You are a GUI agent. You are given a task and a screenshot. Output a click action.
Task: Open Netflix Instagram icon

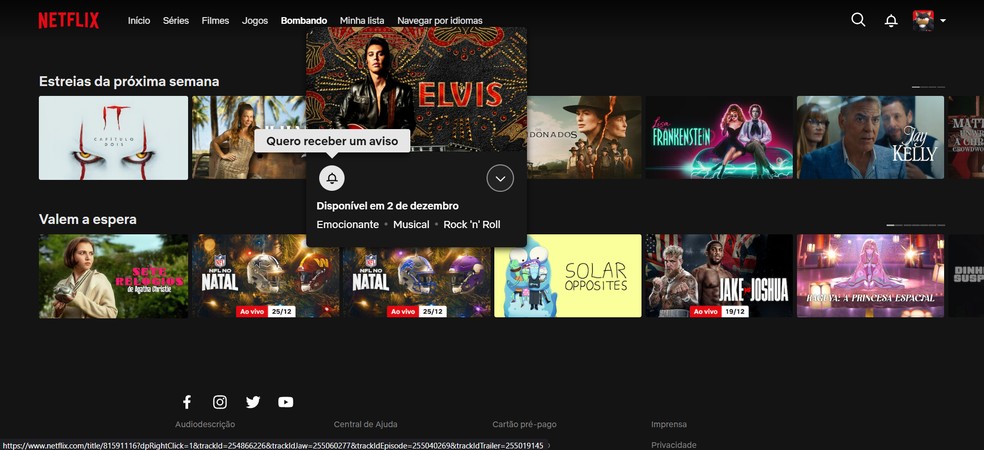coord(220,402)
